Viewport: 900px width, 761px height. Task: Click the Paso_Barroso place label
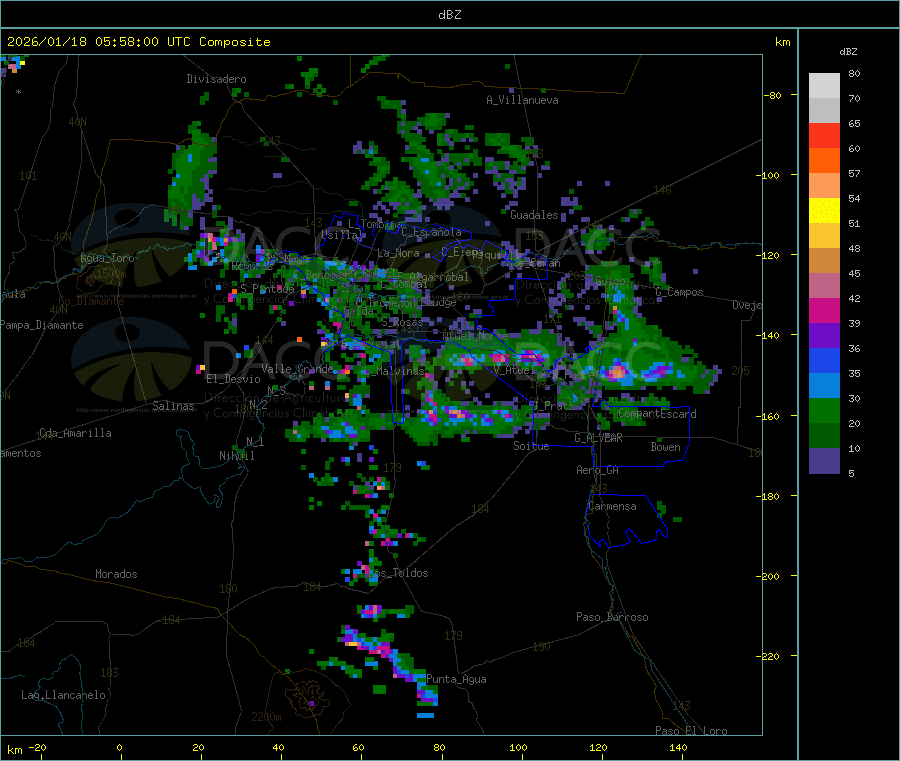(612, 617)
